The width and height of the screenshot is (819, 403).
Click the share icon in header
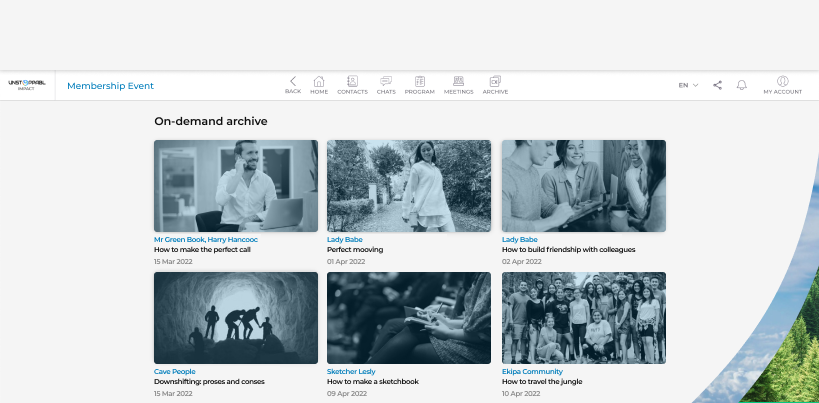718,85
